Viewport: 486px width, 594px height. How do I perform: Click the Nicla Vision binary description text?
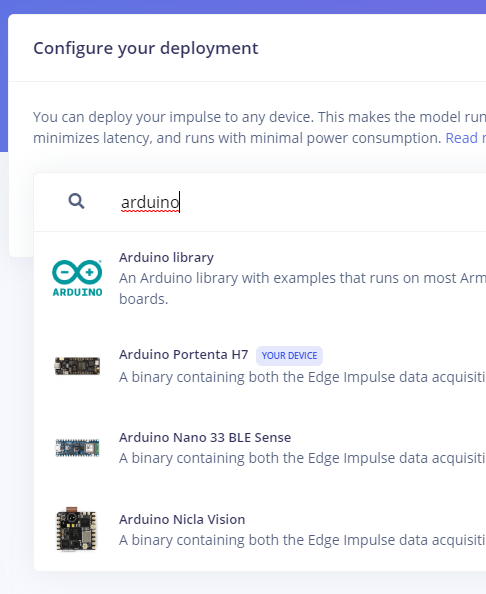pos(302,540)
